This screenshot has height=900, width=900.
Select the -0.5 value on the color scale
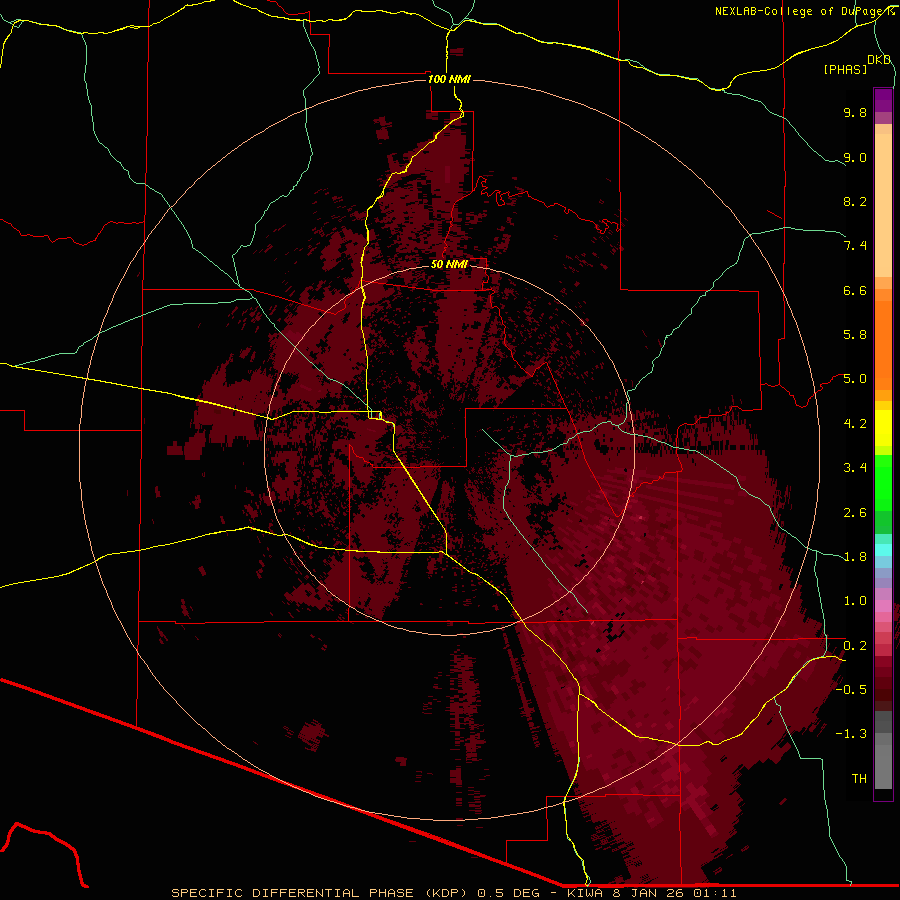(x=851, y=690)
